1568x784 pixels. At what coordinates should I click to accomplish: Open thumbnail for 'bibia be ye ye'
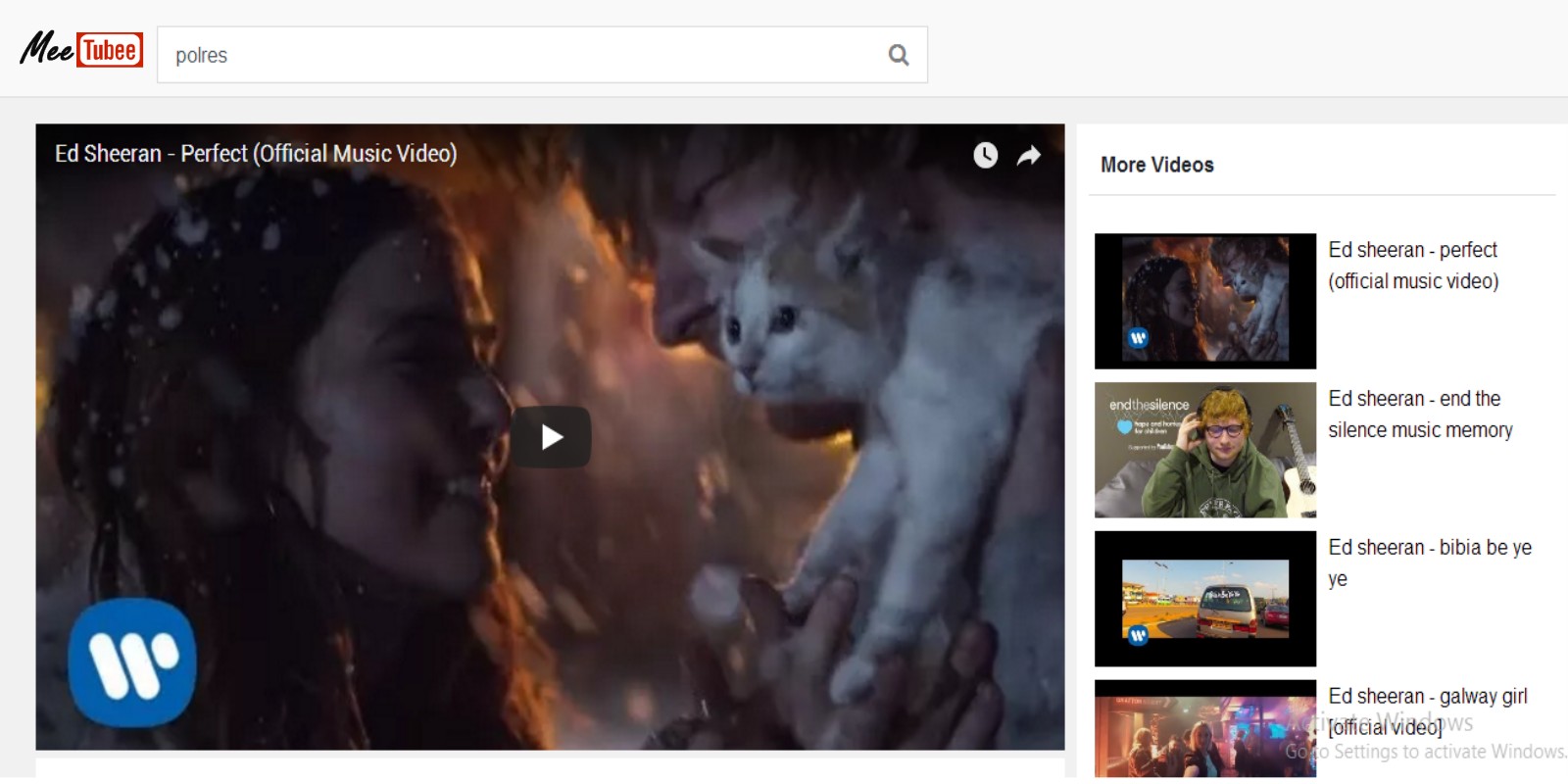point(1205,599)
